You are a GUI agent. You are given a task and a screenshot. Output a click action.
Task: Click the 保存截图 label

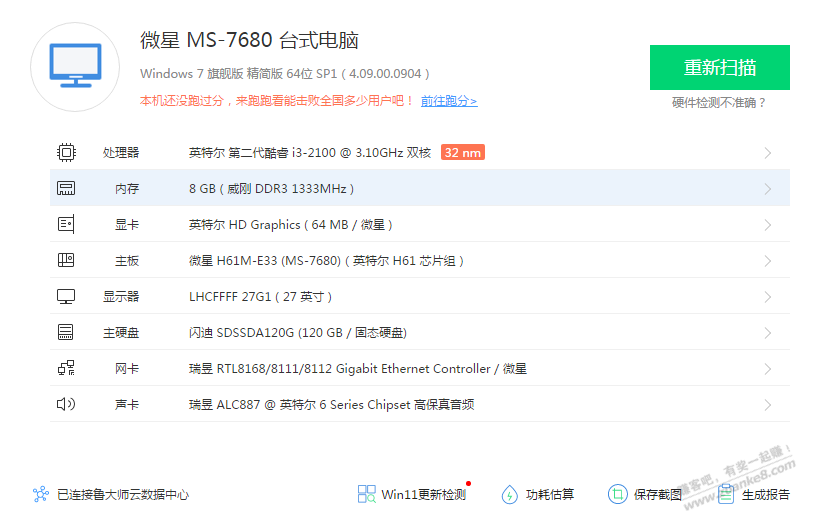(658, 494)
